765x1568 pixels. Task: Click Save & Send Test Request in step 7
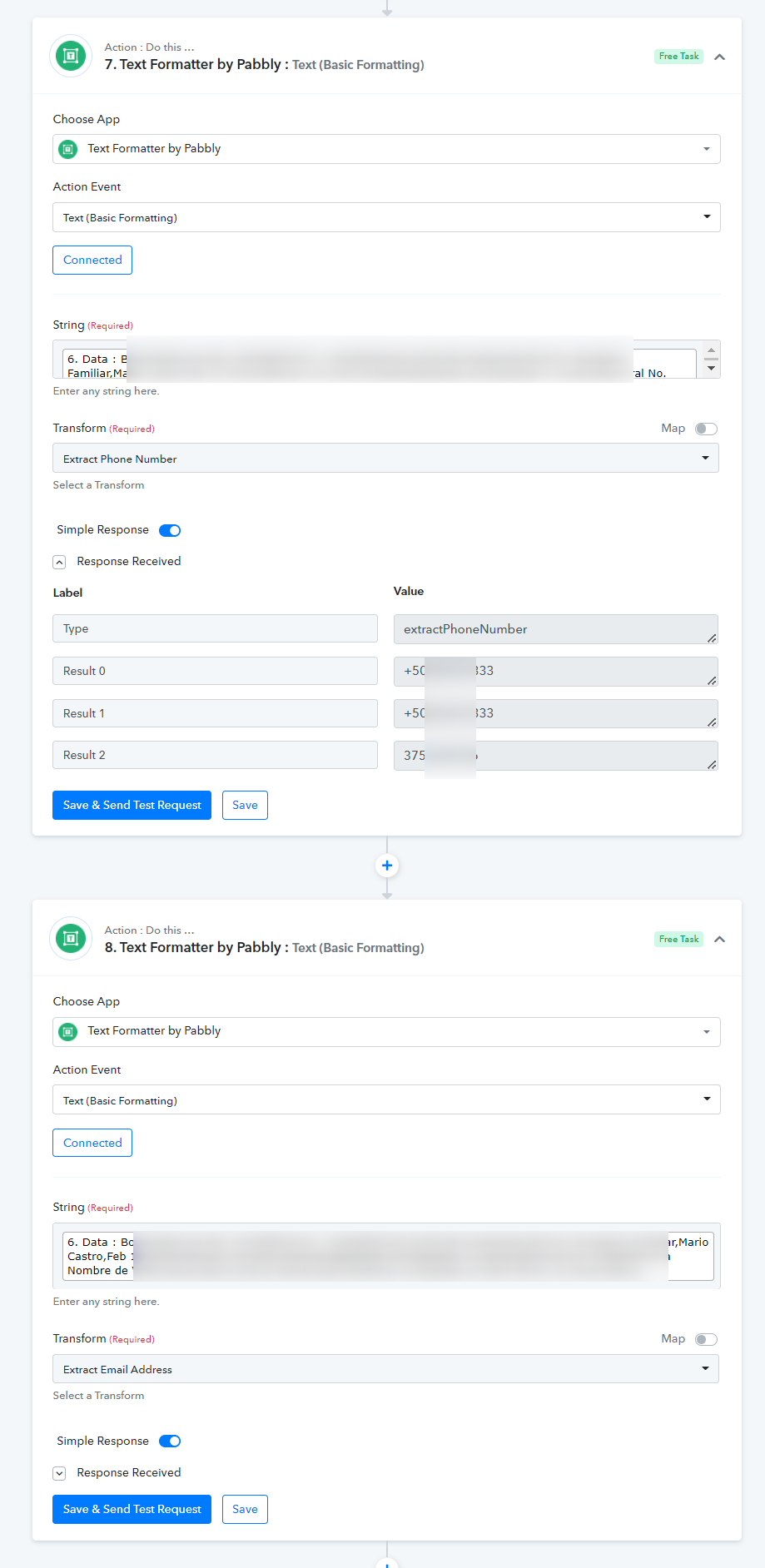[132, 805]
